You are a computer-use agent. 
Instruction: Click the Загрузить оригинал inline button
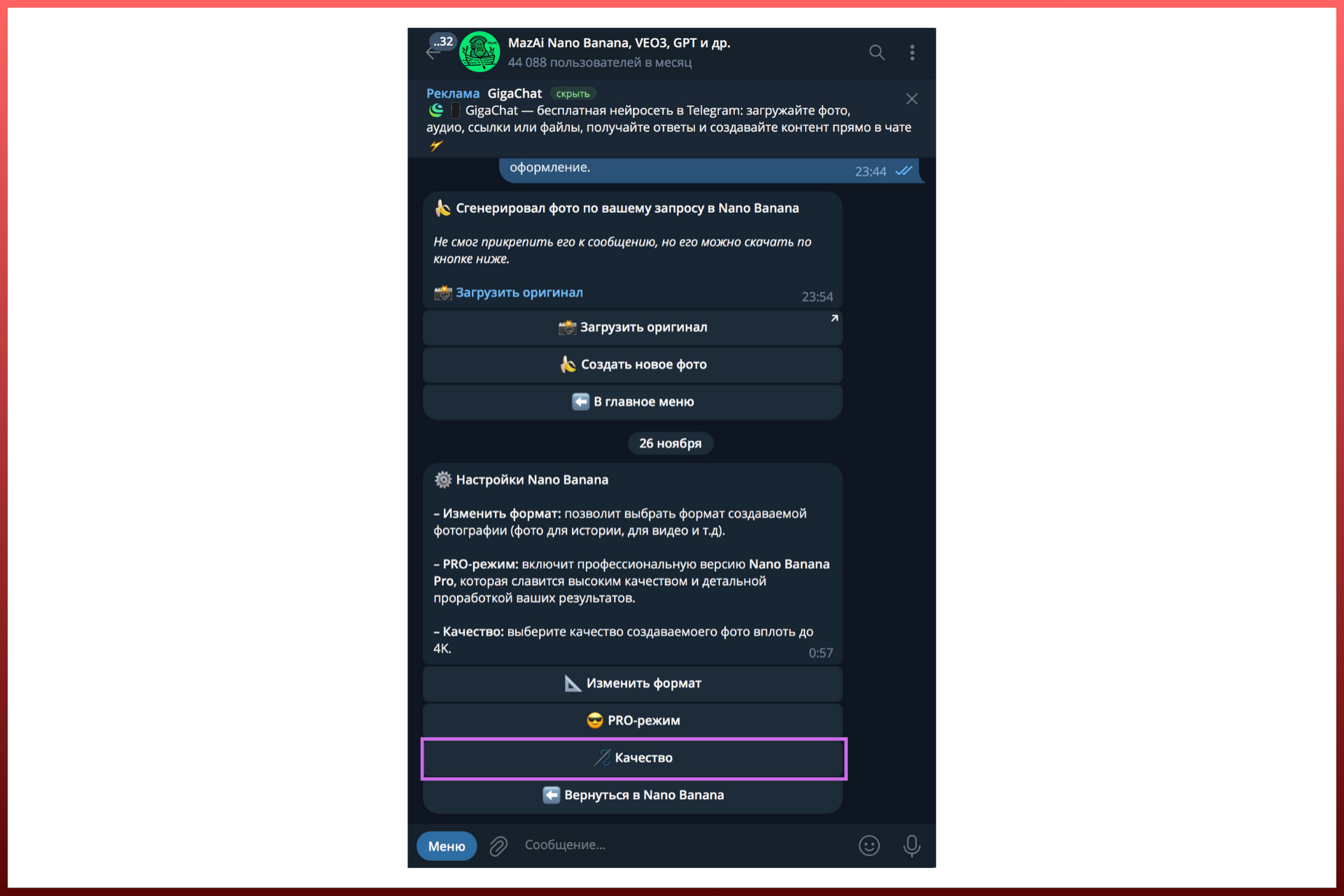tap(632, 328)
